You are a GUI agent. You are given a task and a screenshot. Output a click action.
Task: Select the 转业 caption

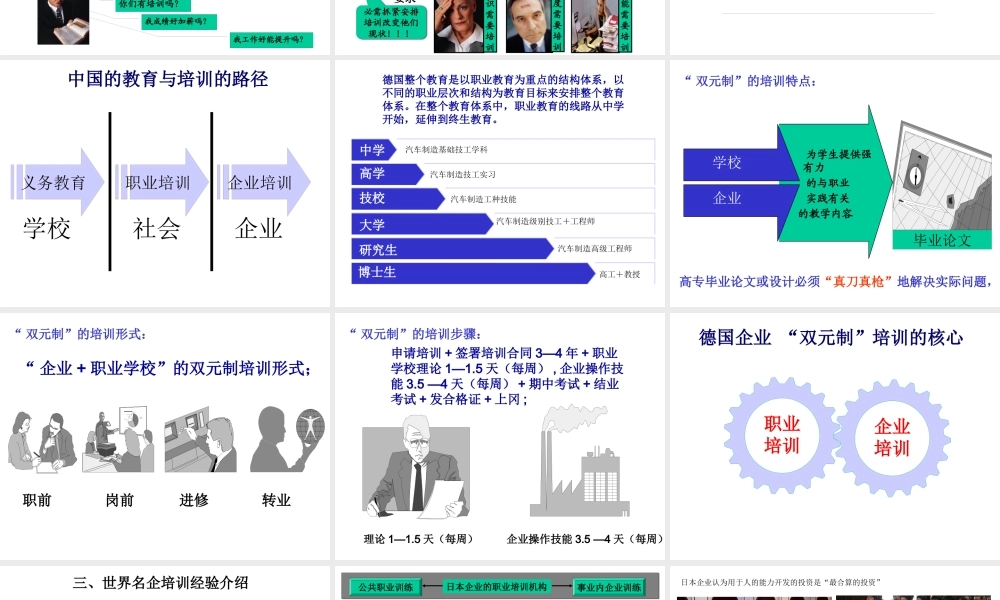pyautogui.click(x=276, y=500)
